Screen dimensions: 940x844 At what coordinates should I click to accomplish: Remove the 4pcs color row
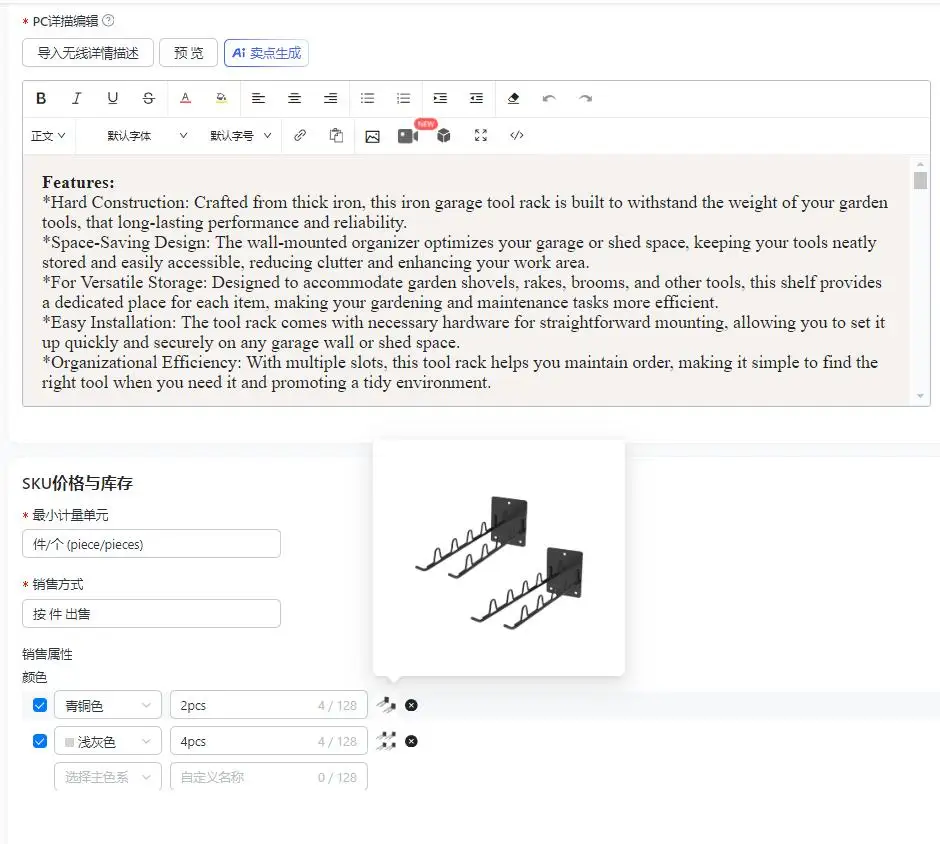tap(411, 741)
